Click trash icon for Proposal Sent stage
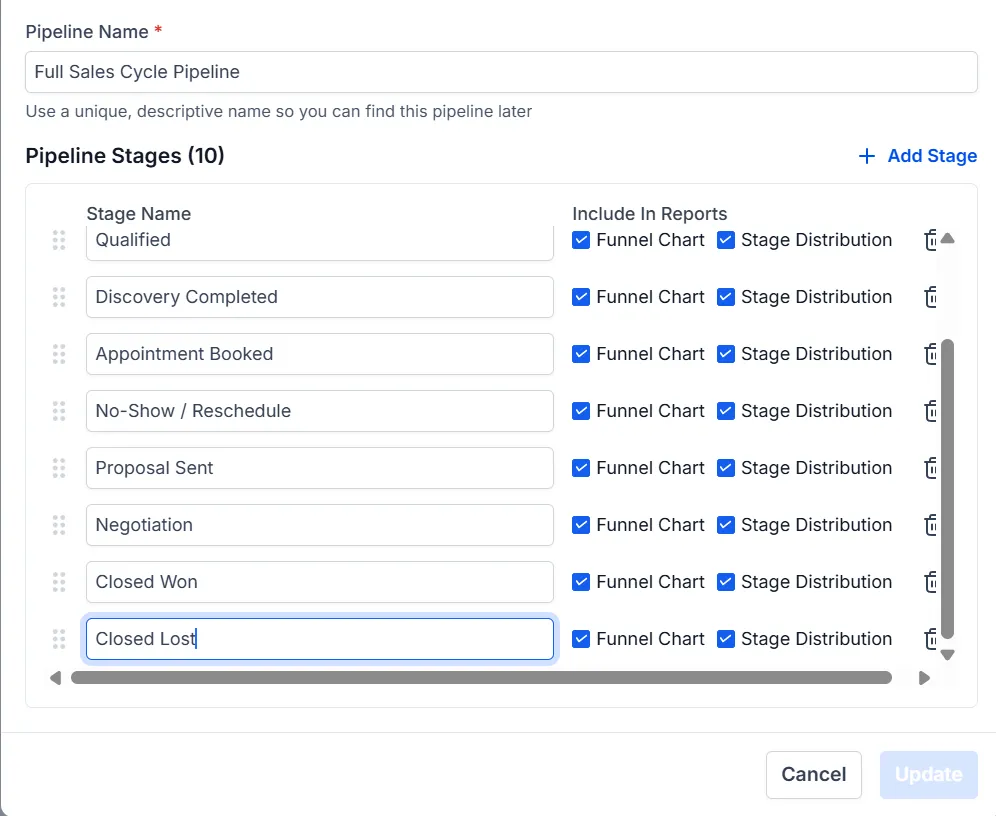The height and width of the screenshot is (816, 996). (x=930, y=468)
